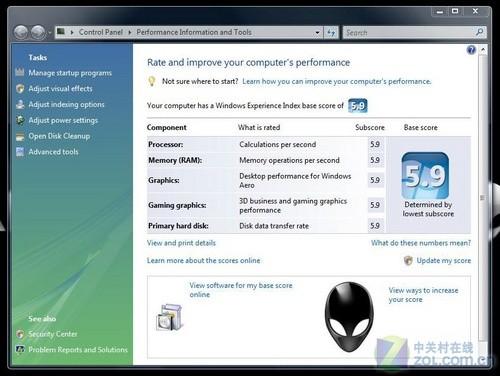Image resolution: width=500 pixels, height=376 pixels.
Task: Click the Problem Reports and Solutions icon
Action: [20, 349]
